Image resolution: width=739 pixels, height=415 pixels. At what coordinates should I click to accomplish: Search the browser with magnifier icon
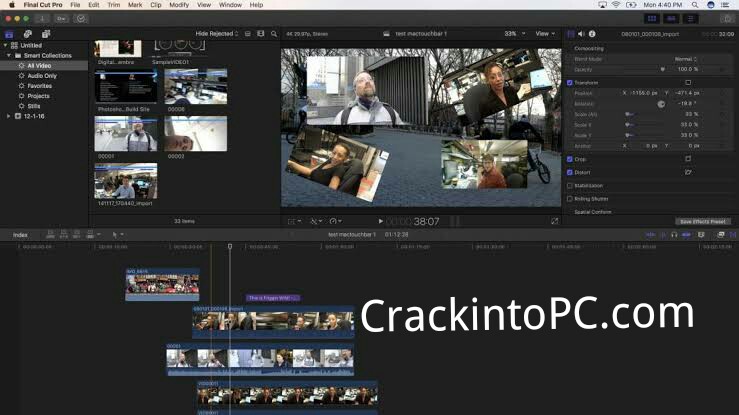point(274,34)
